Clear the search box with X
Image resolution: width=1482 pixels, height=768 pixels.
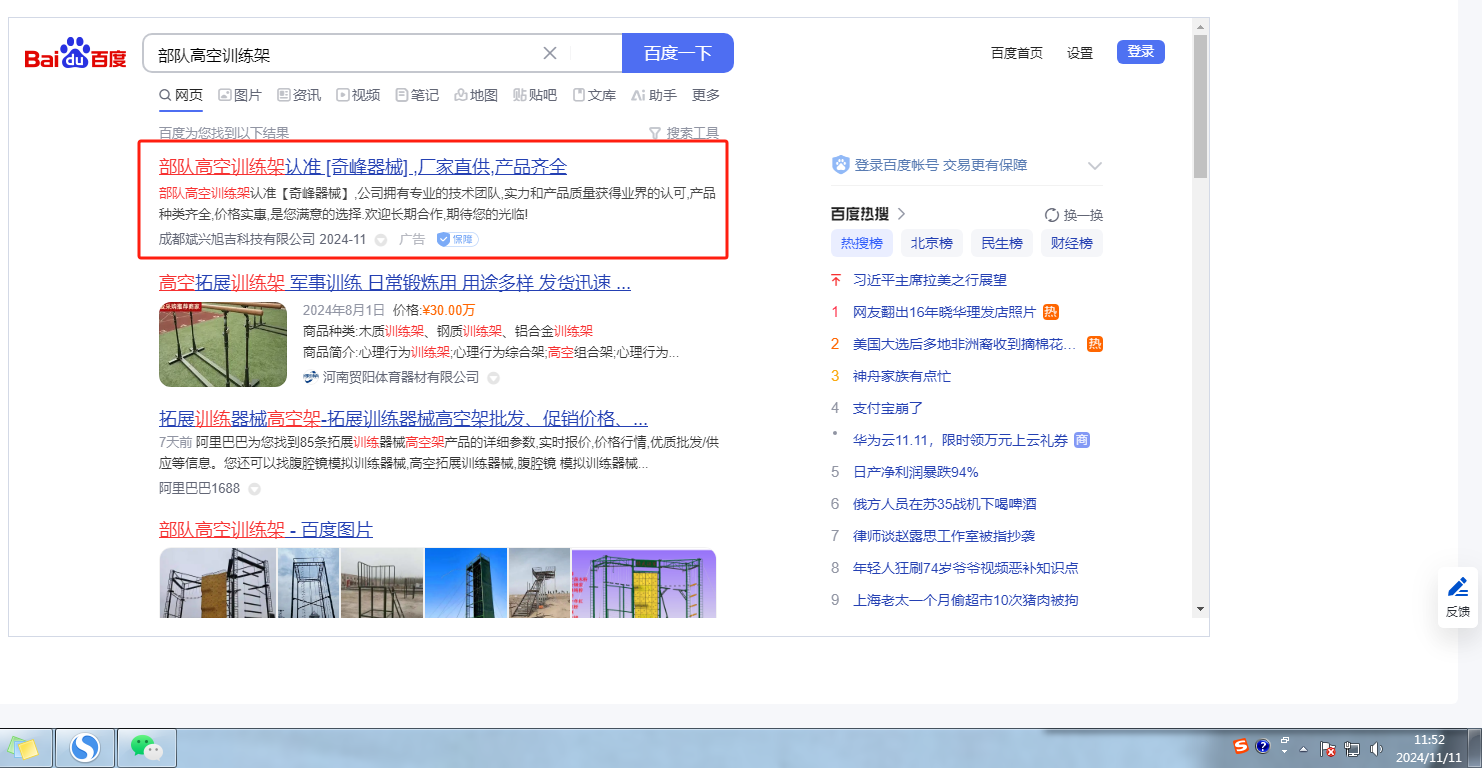pyautogui.click(x=550, y=53)
